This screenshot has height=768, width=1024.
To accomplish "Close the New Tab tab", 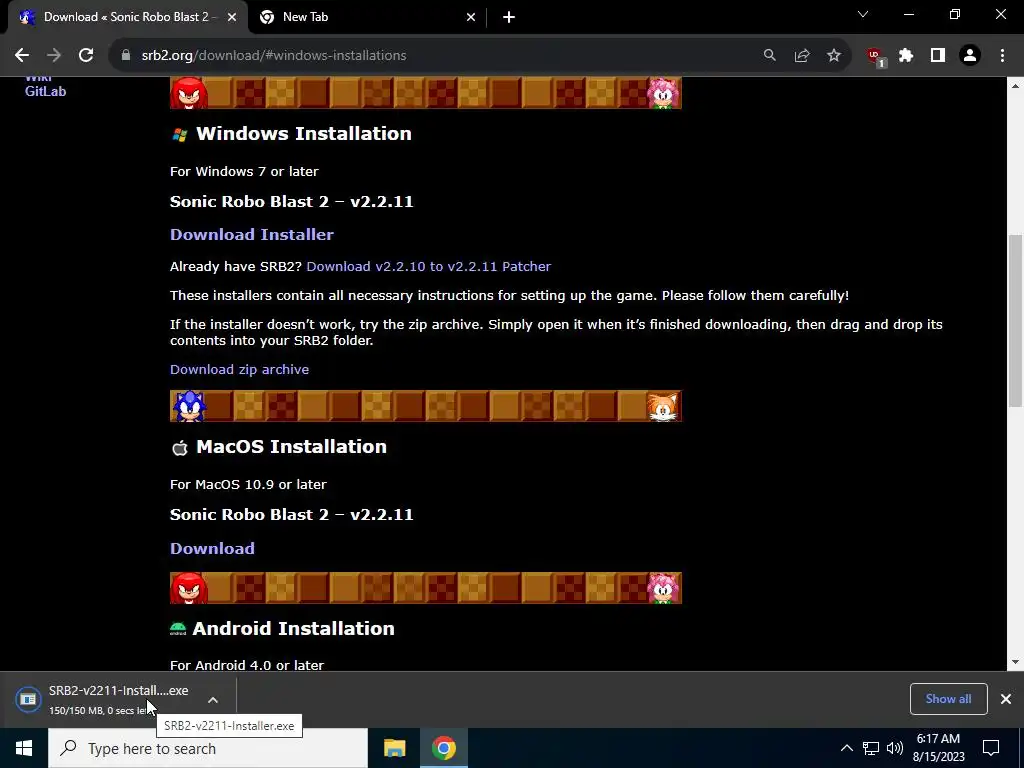I will tap(471, 17).
